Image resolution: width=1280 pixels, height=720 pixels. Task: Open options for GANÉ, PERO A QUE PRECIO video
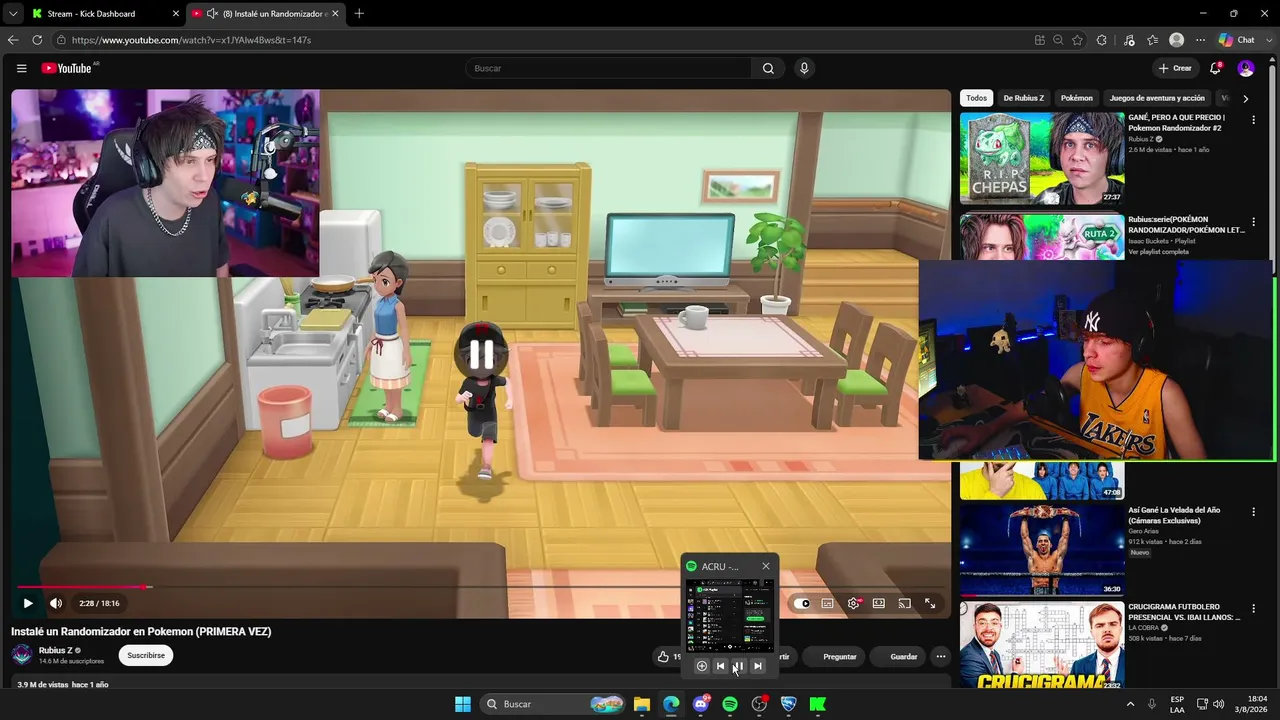1253,119
